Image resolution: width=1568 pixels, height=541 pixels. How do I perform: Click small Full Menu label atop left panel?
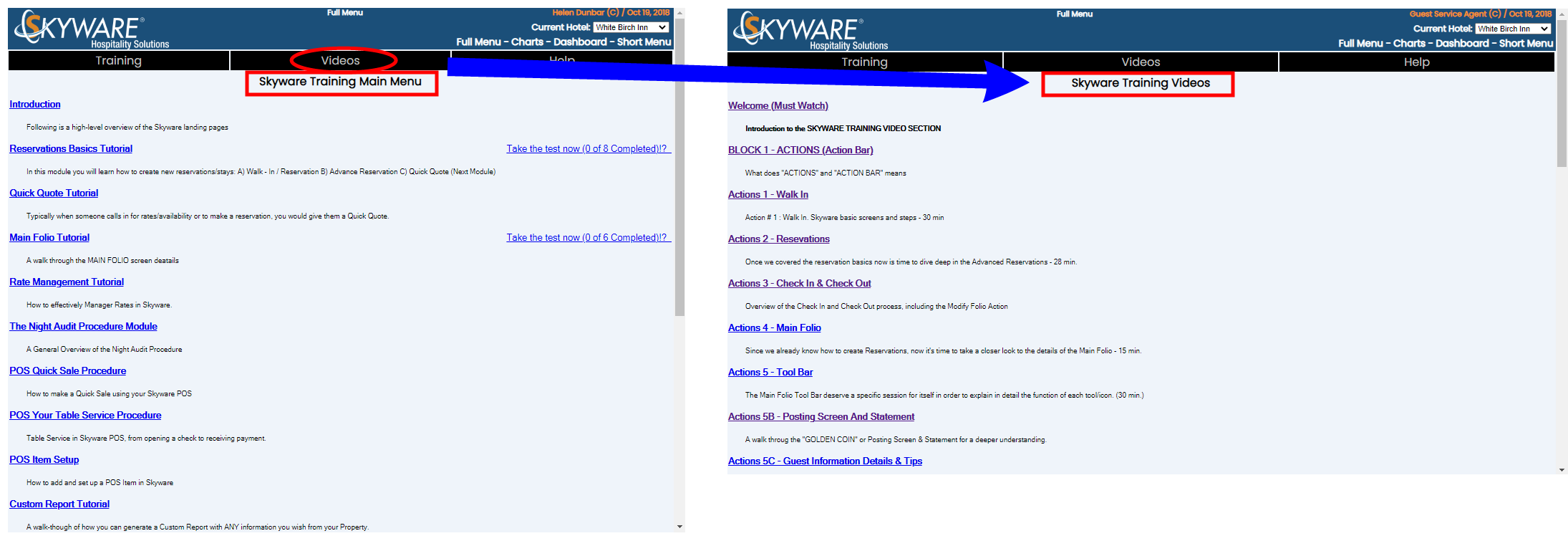(x=345, y=13)
